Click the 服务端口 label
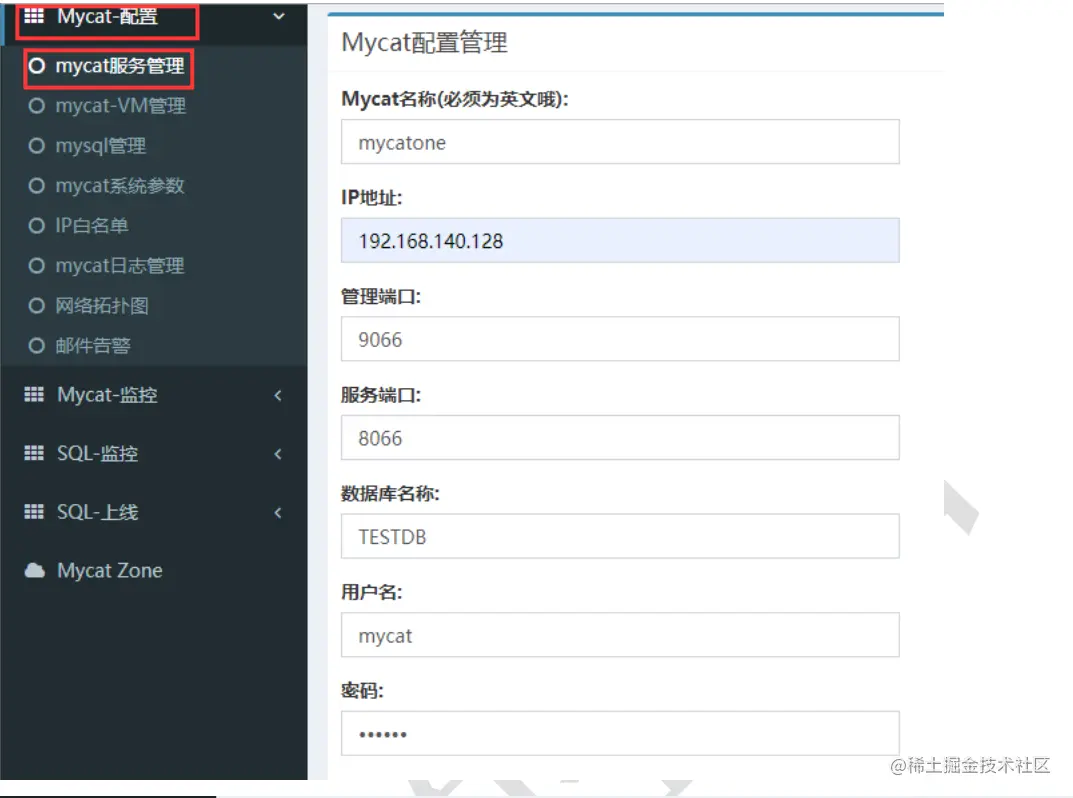This screenshot has height=798, width=1073. coord(381,395)
